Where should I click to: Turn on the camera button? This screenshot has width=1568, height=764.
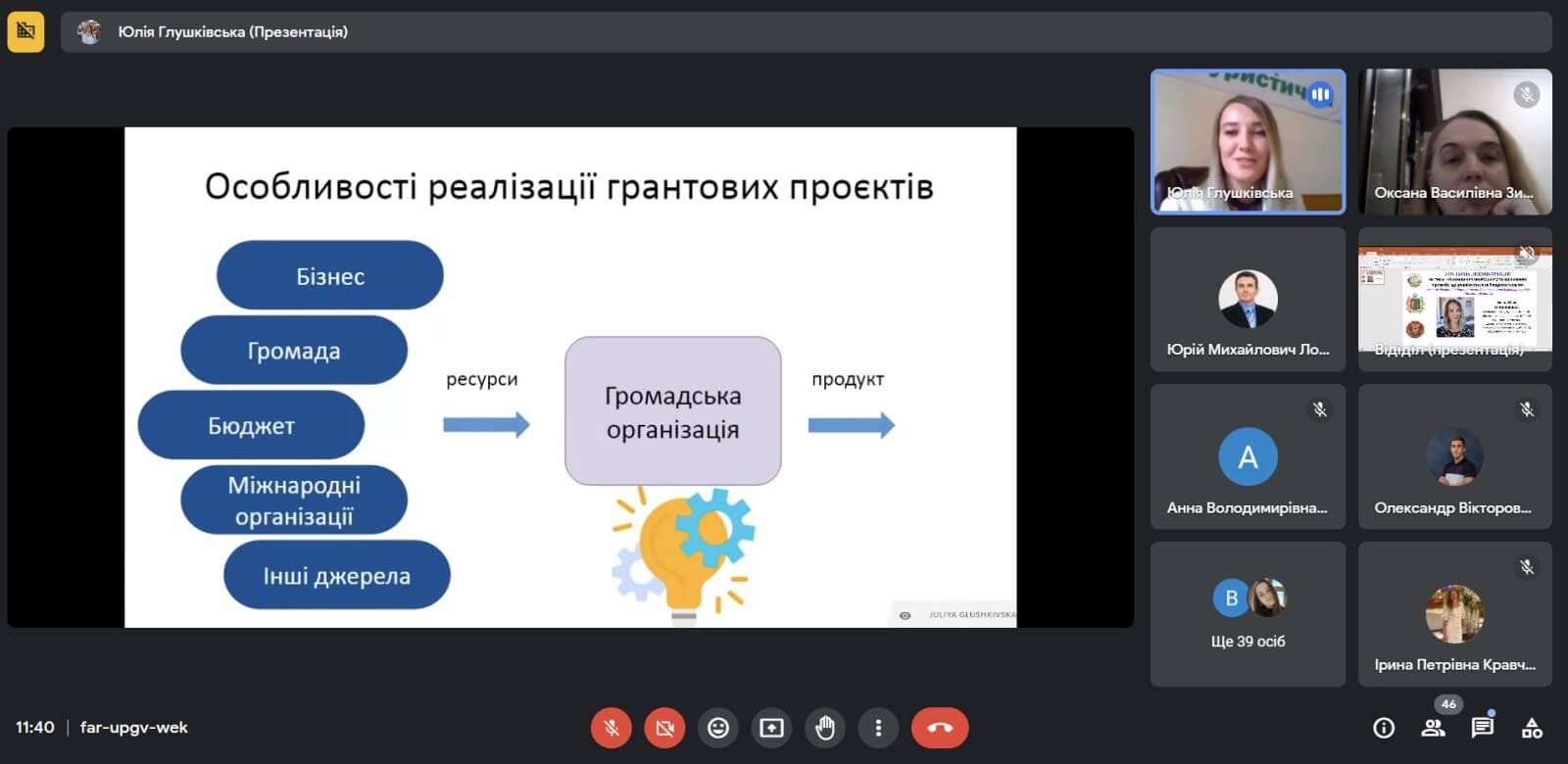tap(664, 728)
